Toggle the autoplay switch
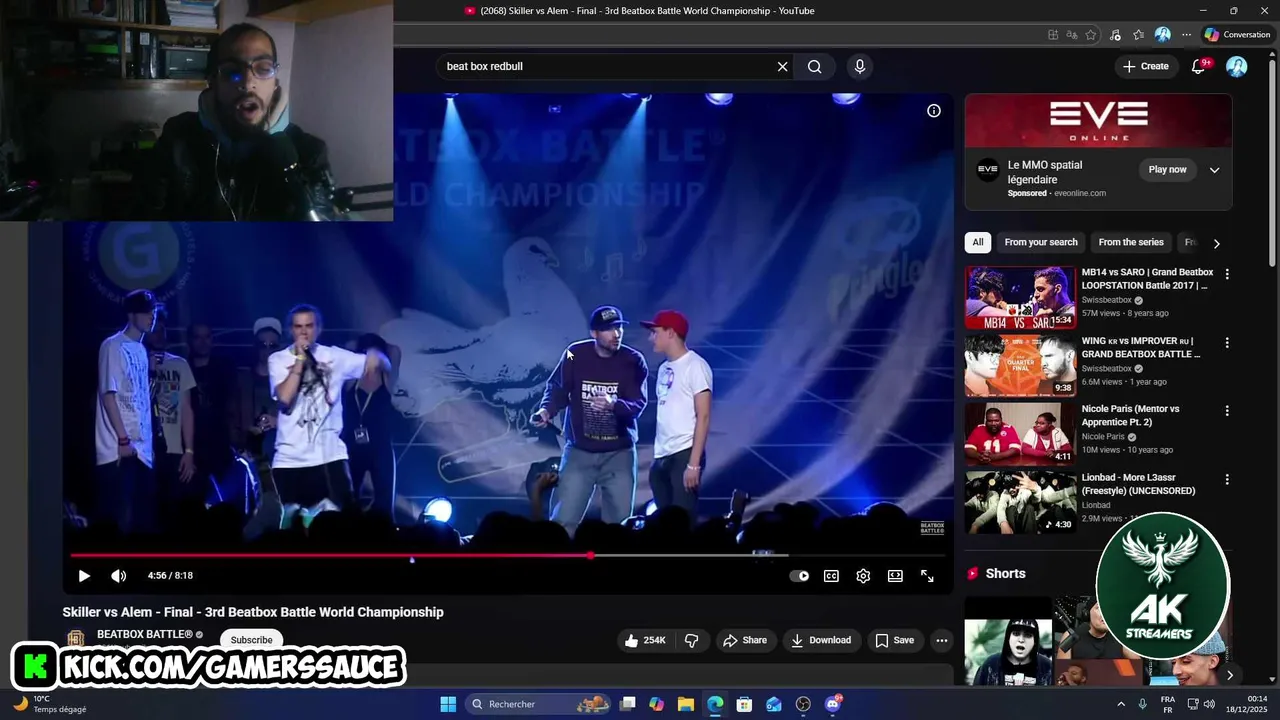Image resolution: width=1280 pixels, height=720 pixels. click(x=799, y=576)
